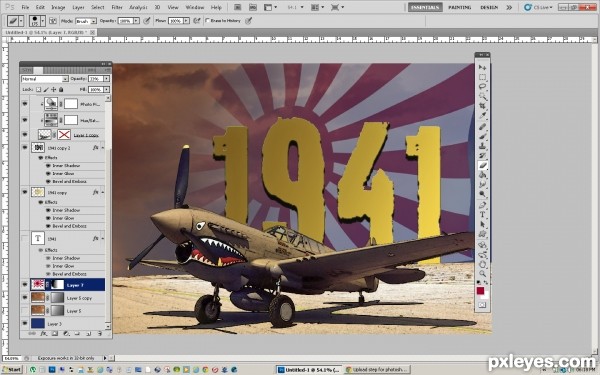Switch to PAINTING workspace

coord(460,7)
